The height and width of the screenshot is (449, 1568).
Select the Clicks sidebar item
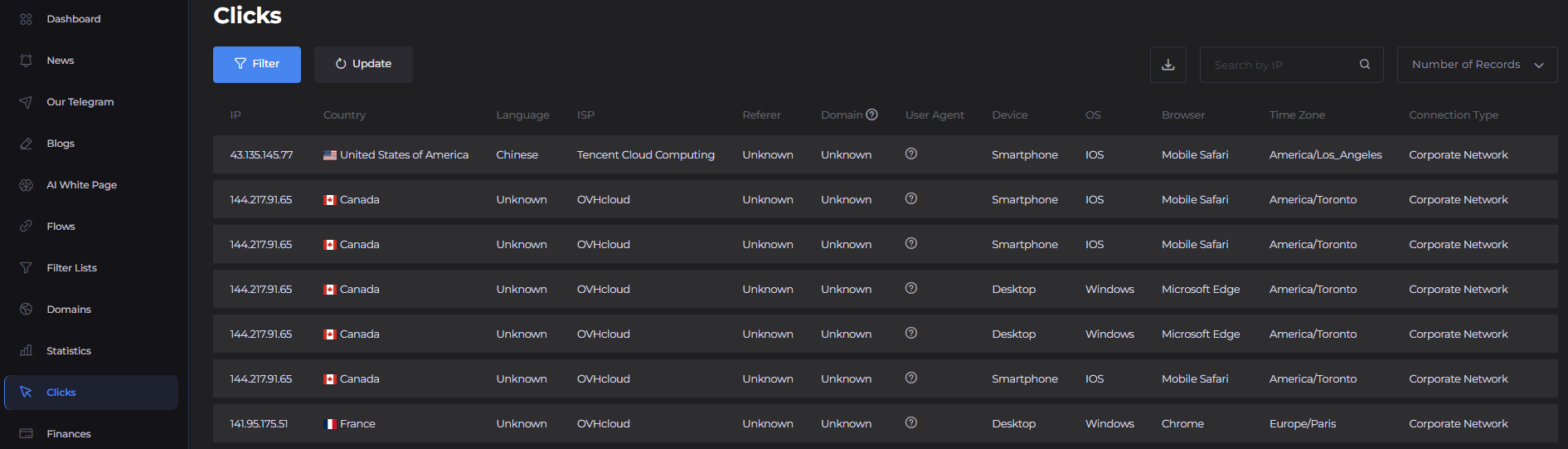click(61, 393)
